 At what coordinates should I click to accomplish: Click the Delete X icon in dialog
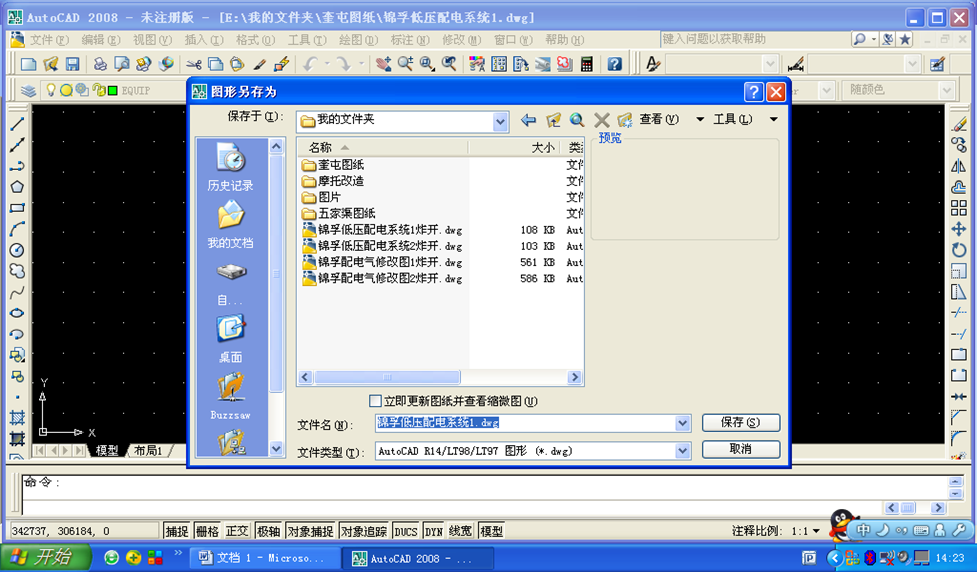[x=601, y=120]
